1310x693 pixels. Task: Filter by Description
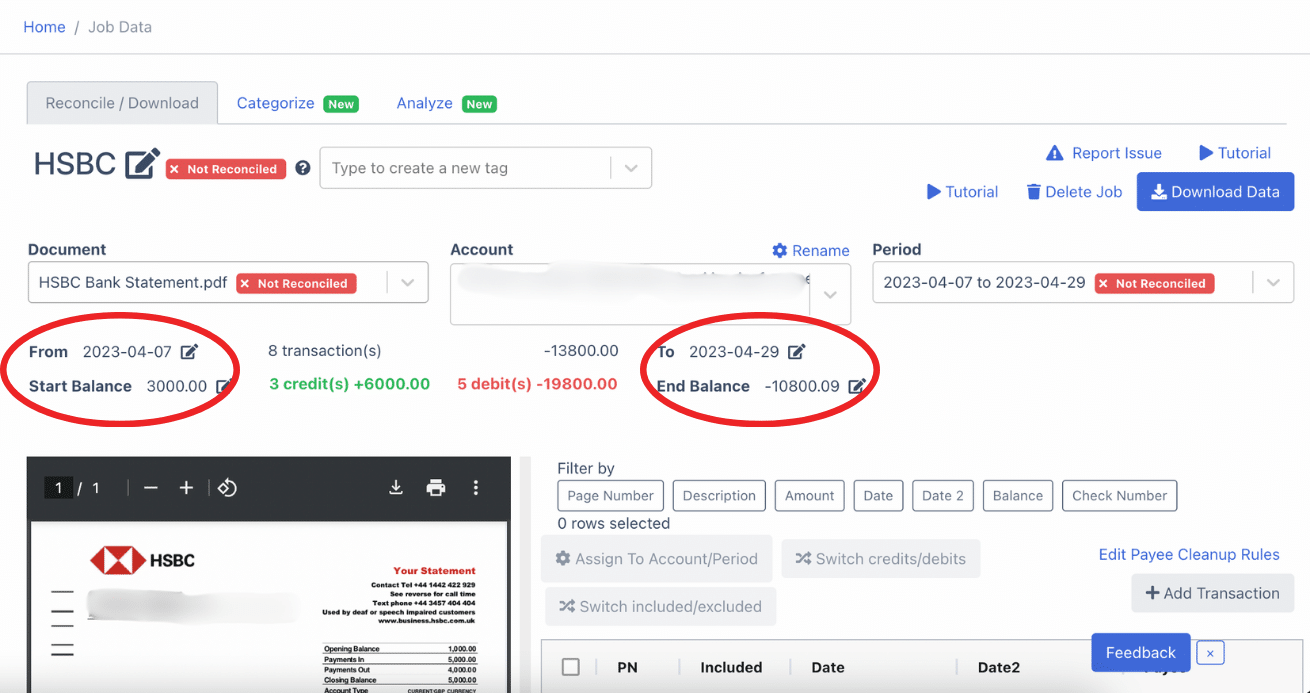pyautogui.click(x=719, y=496)
